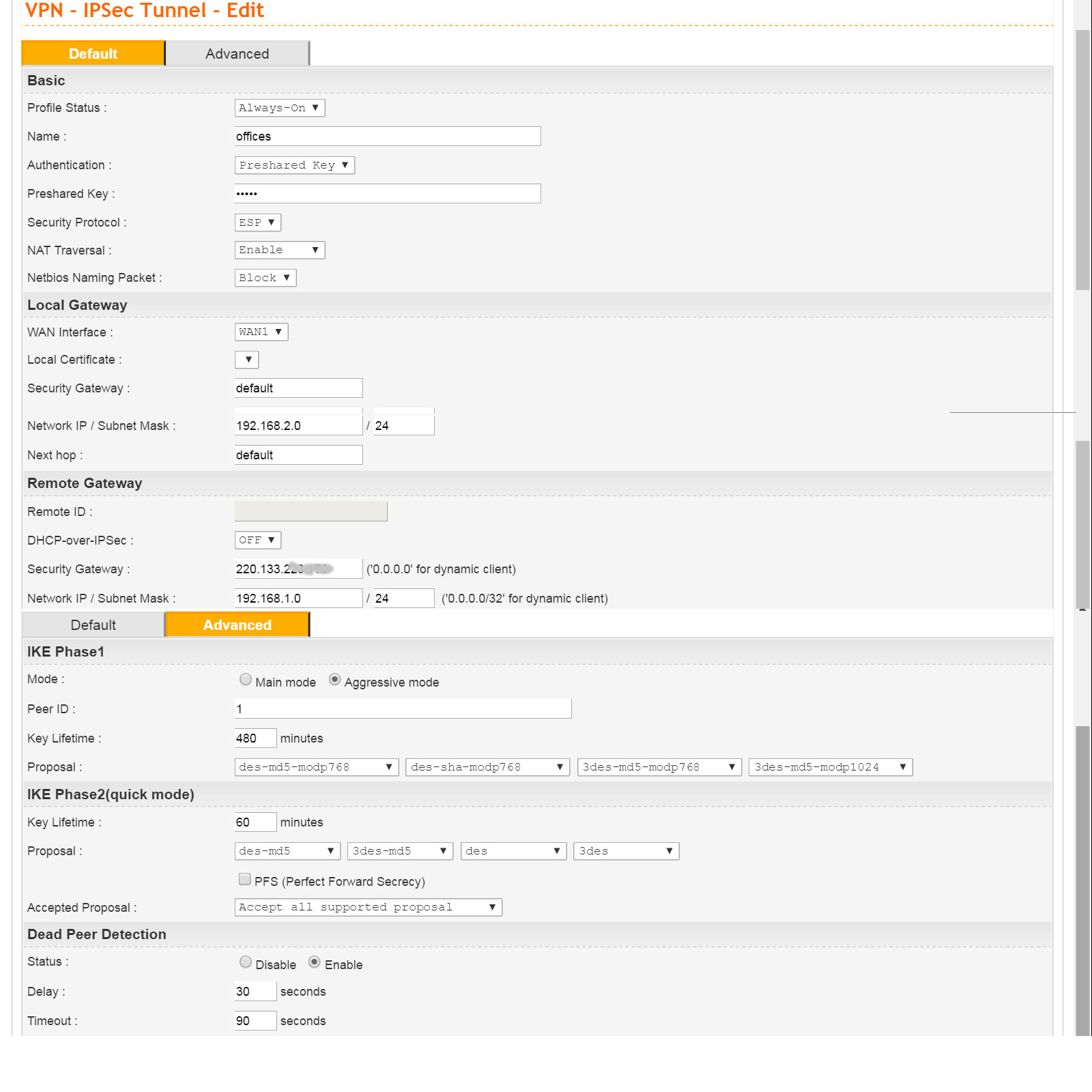The height and width of the screenshot is (1092, 1092).
Task: Click the Preshared Key password field
Action: point(387,194)
